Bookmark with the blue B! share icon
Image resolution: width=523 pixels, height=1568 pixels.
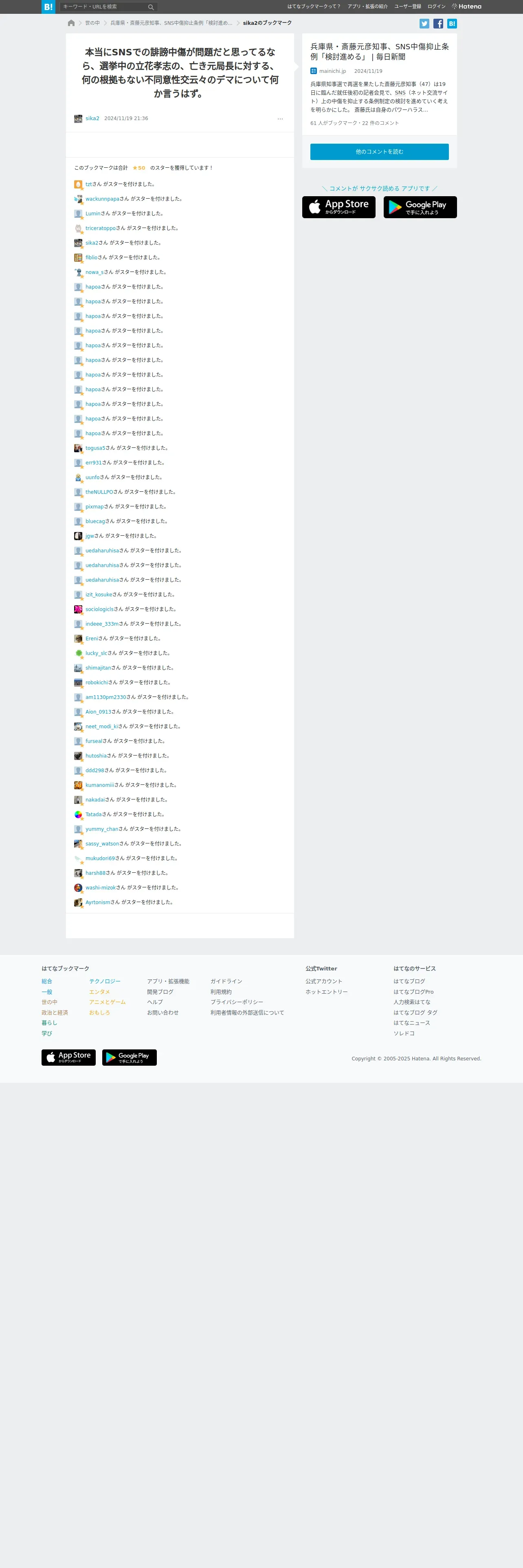[452, 24]
